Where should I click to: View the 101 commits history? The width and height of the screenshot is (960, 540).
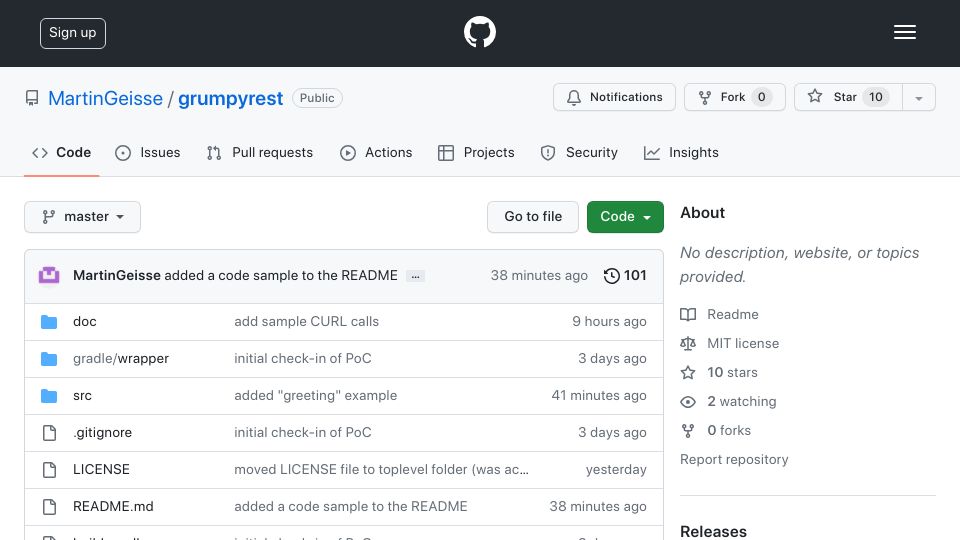(625, 276)
